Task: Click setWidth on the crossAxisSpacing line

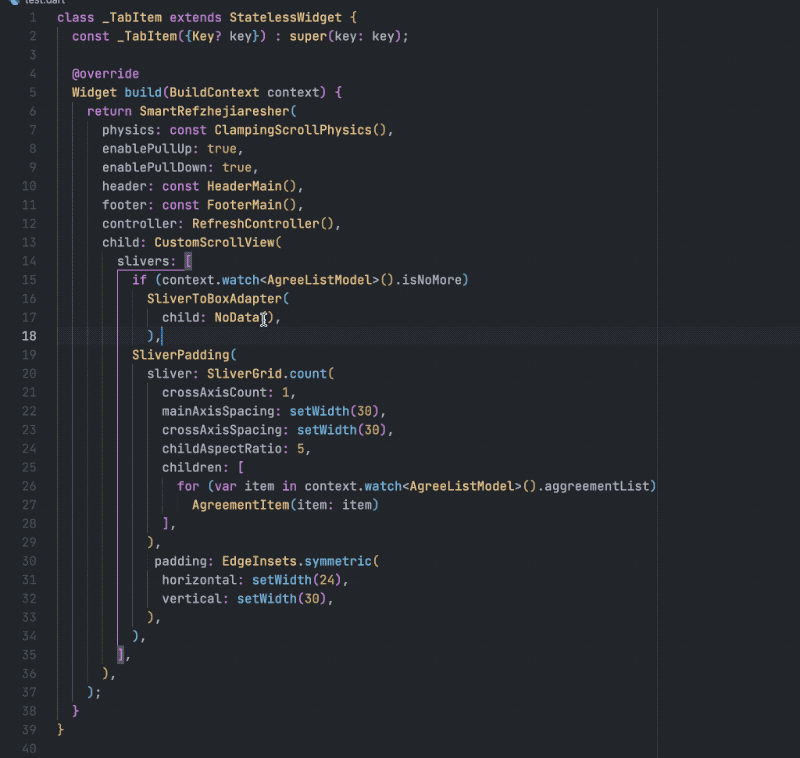Action: coord(327,430)
